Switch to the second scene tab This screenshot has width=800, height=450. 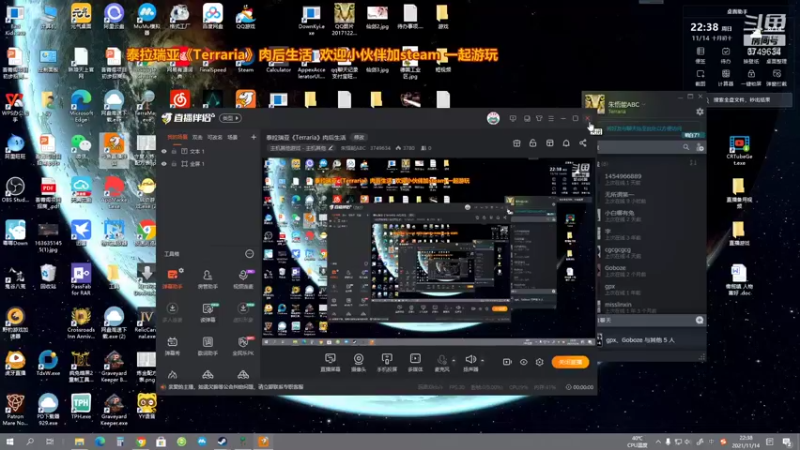point(197,137)
